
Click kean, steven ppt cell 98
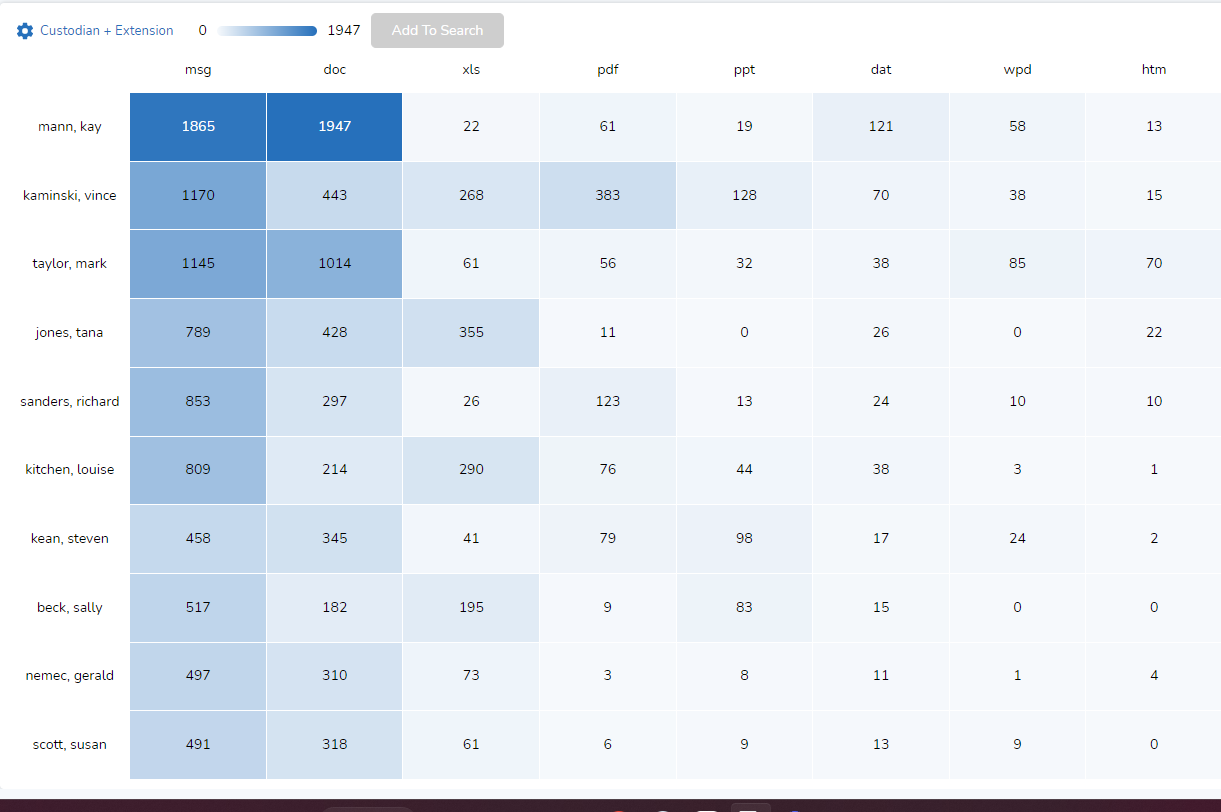tap(744, 539)
